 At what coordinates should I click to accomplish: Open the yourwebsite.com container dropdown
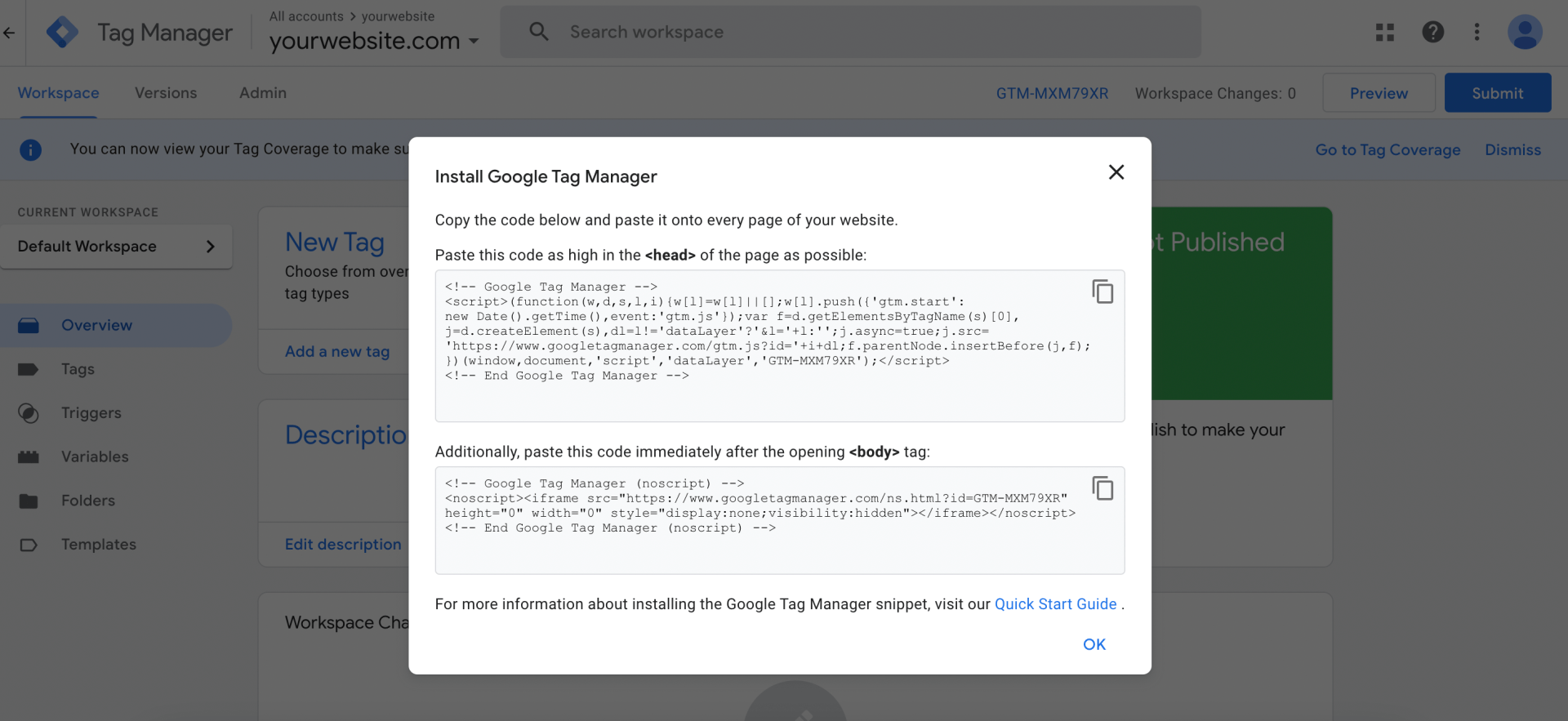pyautogui.click(x=374, y=41)
